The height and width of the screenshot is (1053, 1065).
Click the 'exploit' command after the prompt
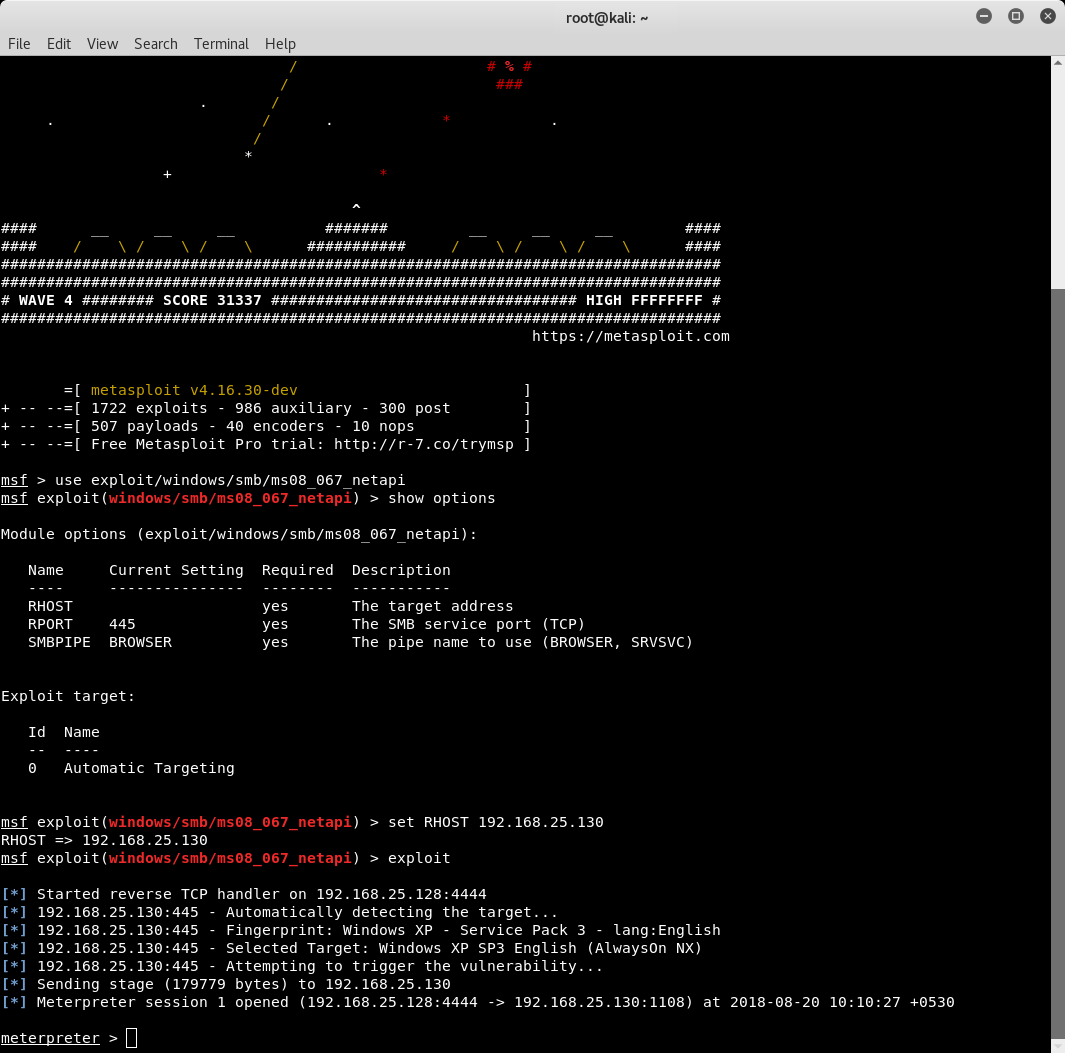(x=419, y=859)
